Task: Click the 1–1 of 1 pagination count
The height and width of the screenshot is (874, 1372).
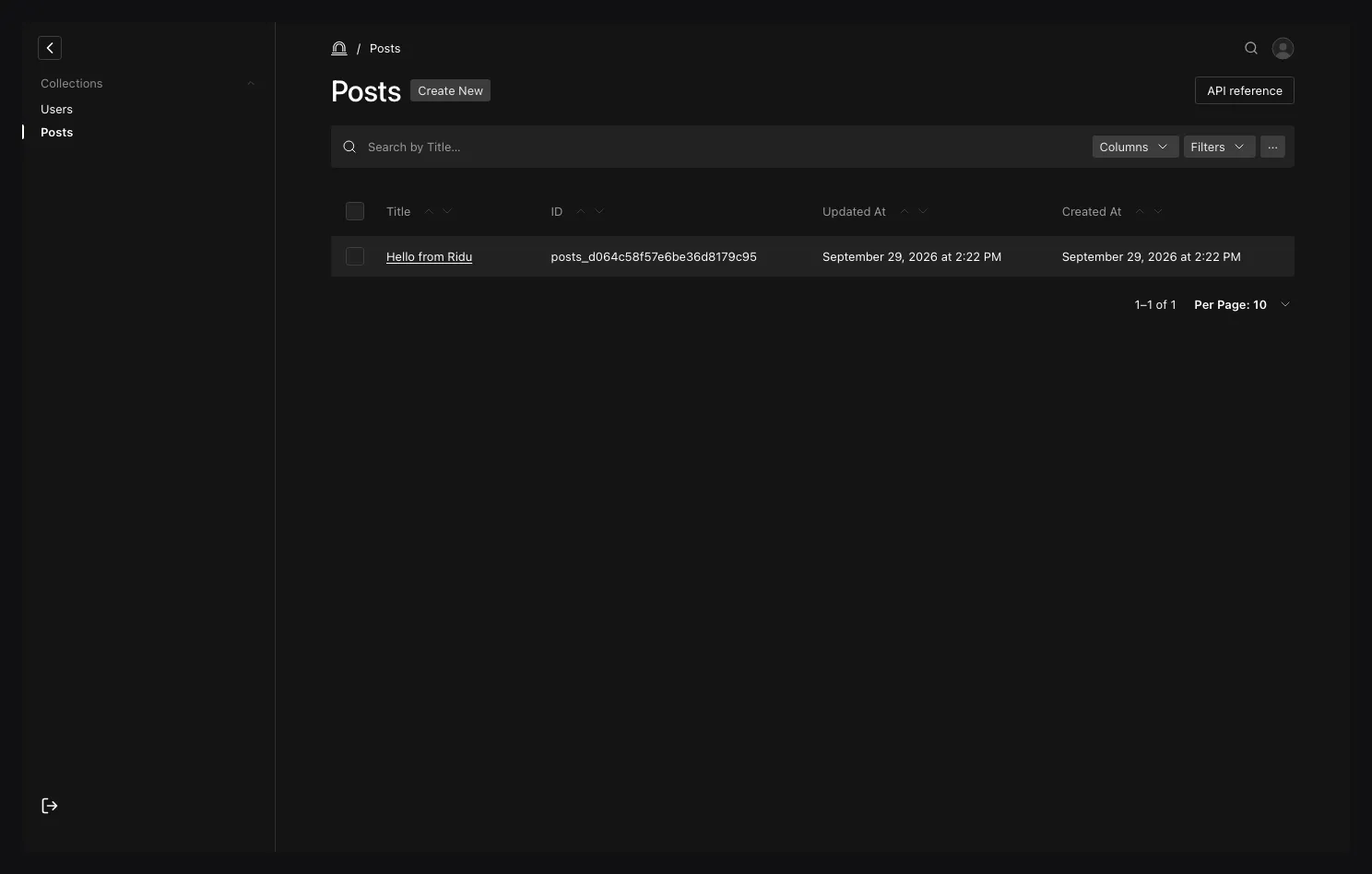Action: pyautogui.click(x=1155, y=304)
